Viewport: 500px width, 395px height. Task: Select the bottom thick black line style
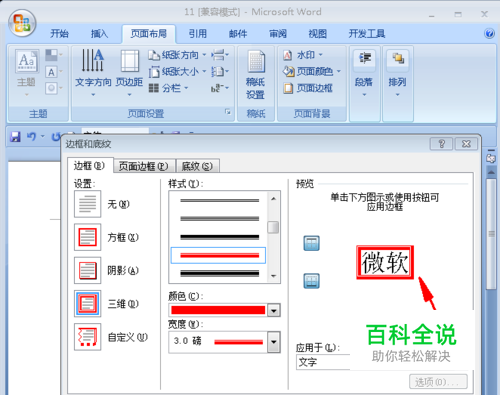point(219,273)
